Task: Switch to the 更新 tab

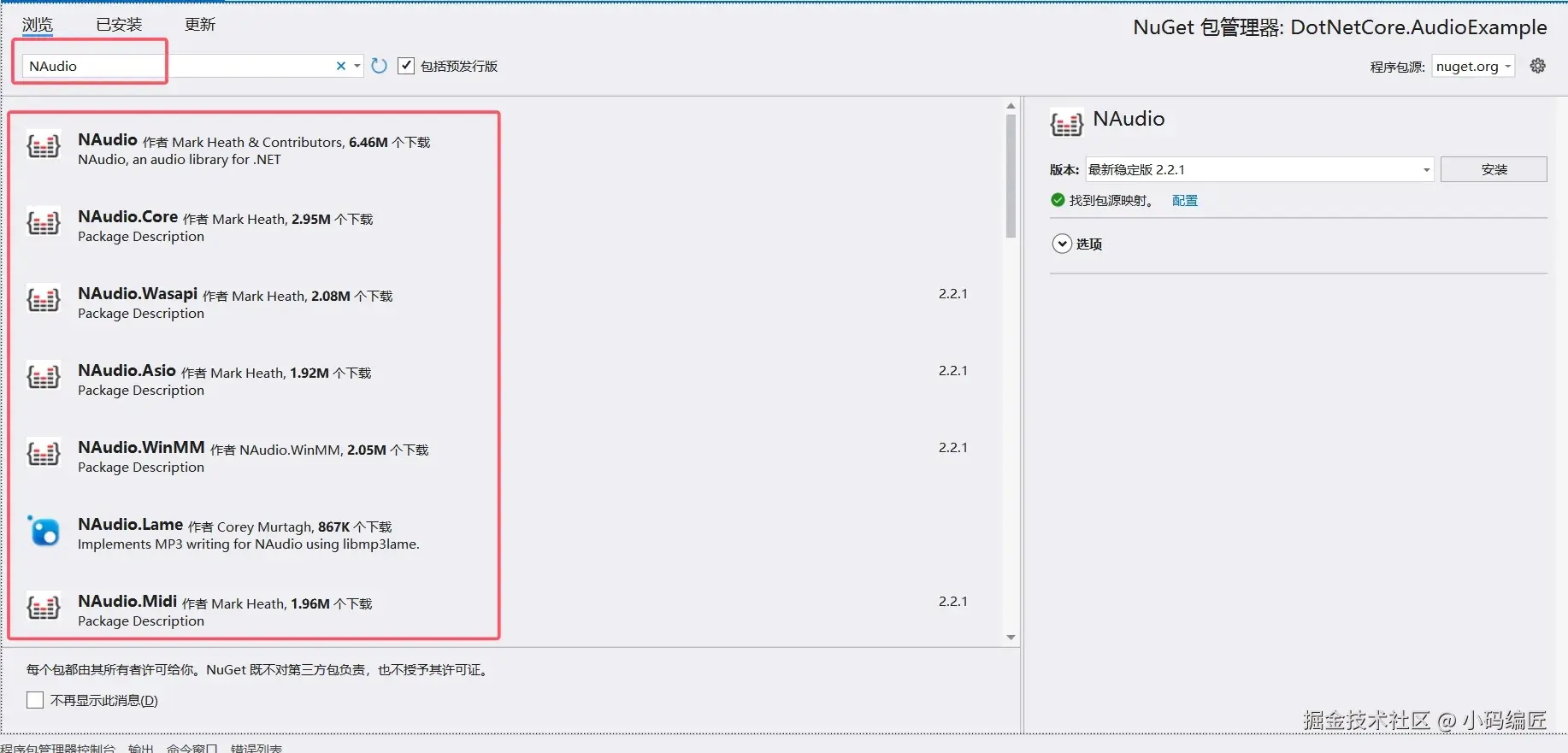Action: click(x=200, y=25)
